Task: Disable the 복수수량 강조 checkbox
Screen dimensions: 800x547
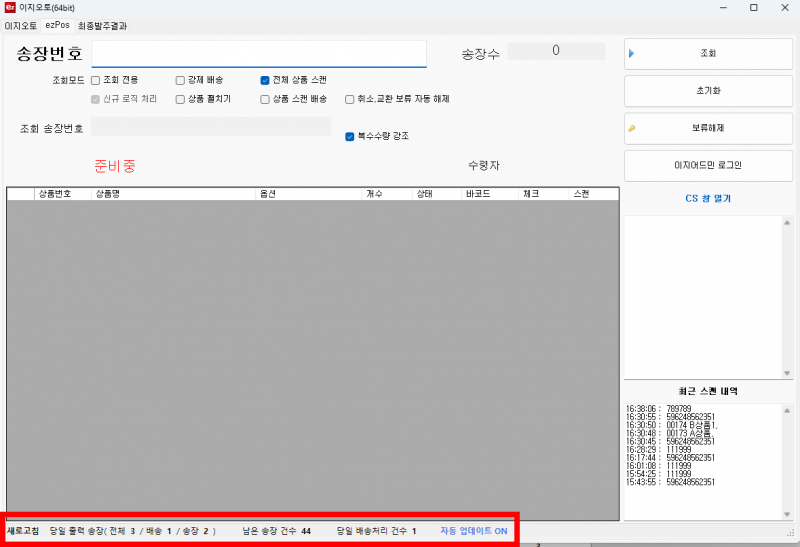Action: coord(349,136)
